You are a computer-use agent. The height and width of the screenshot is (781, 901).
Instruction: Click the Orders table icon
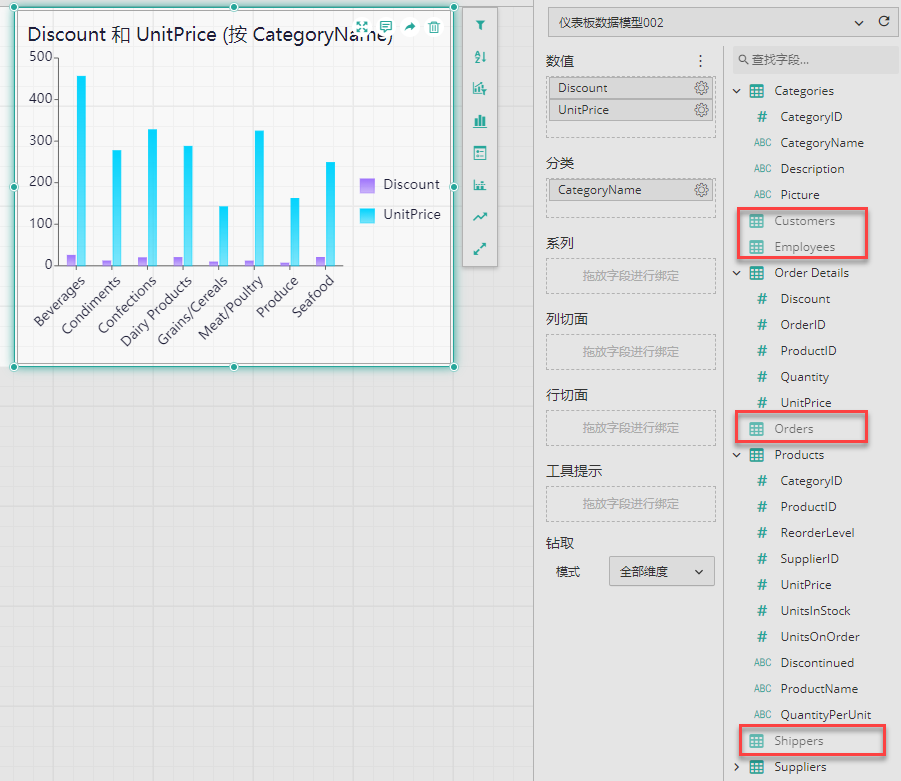[x=757, y=429]
